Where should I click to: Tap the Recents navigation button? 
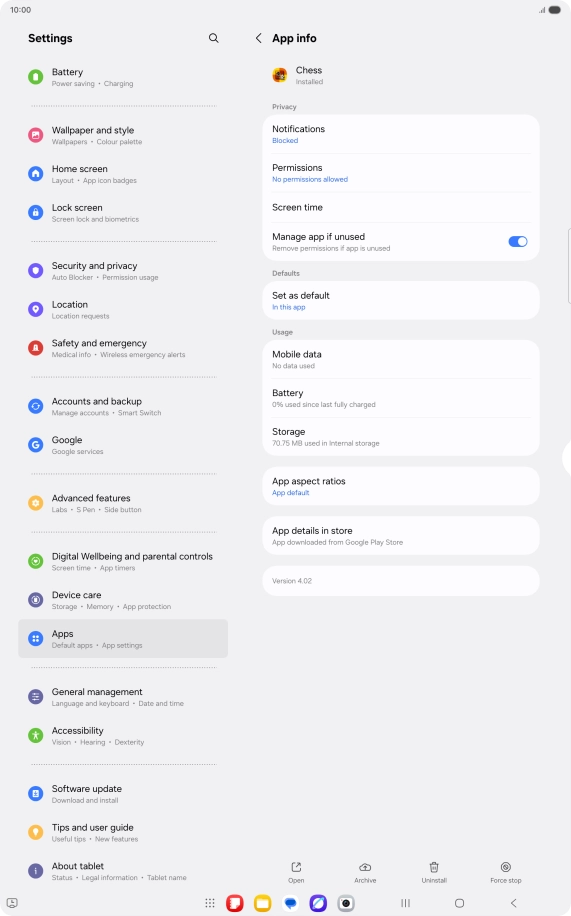coord(406,903)
